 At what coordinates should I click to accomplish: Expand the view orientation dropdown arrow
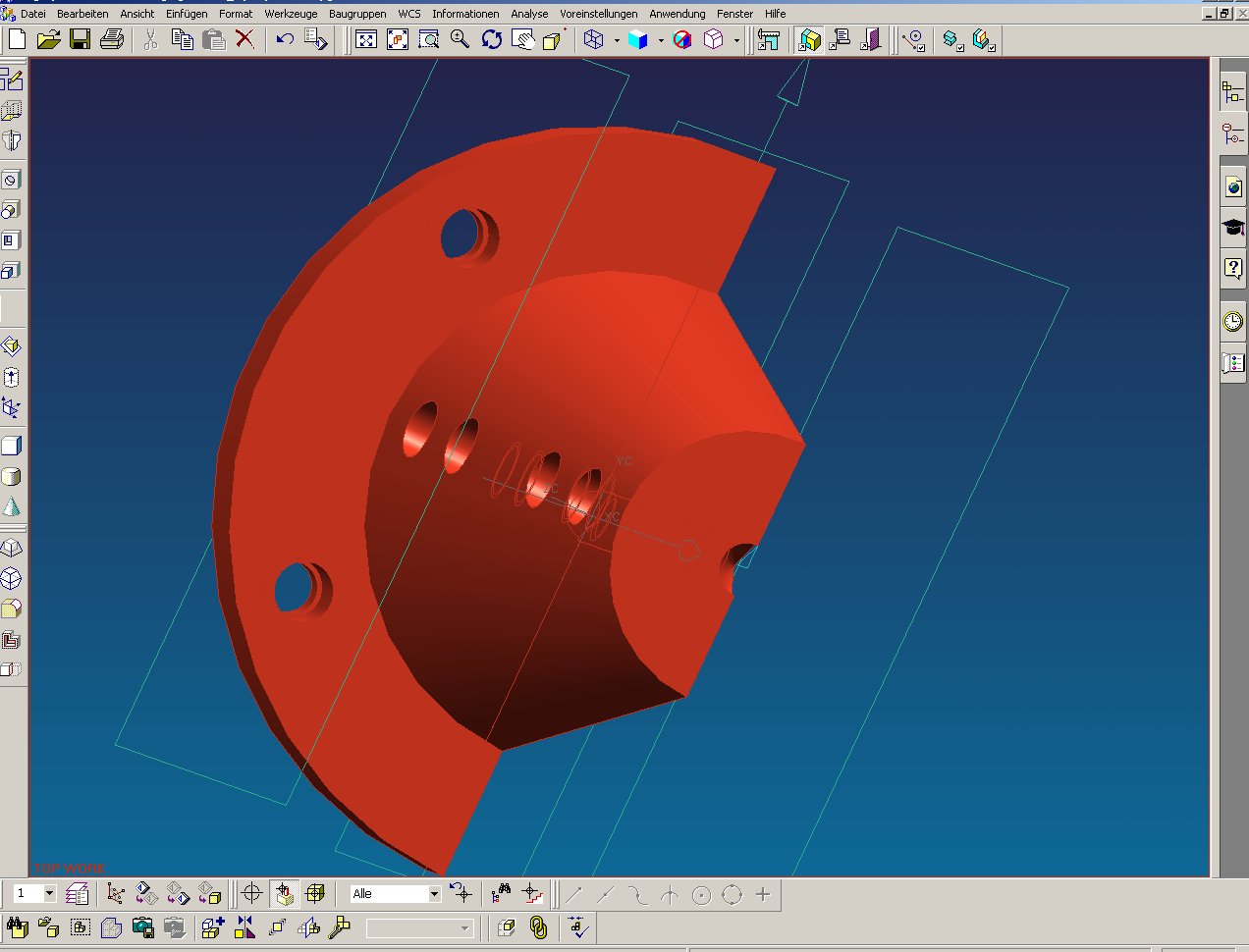(x=736, y=40)
